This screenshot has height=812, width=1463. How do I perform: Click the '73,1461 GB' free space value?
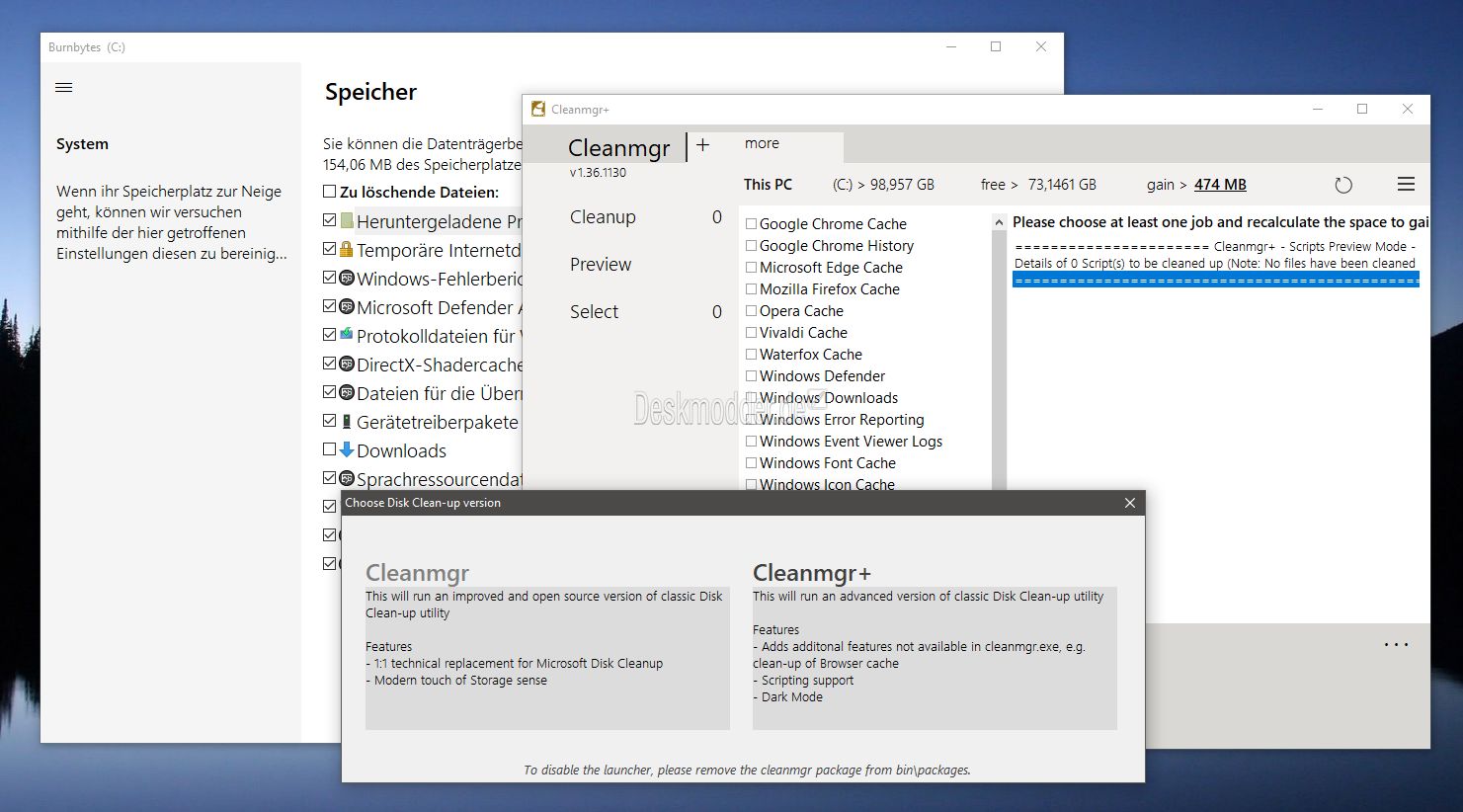(x=1062, y=185)
